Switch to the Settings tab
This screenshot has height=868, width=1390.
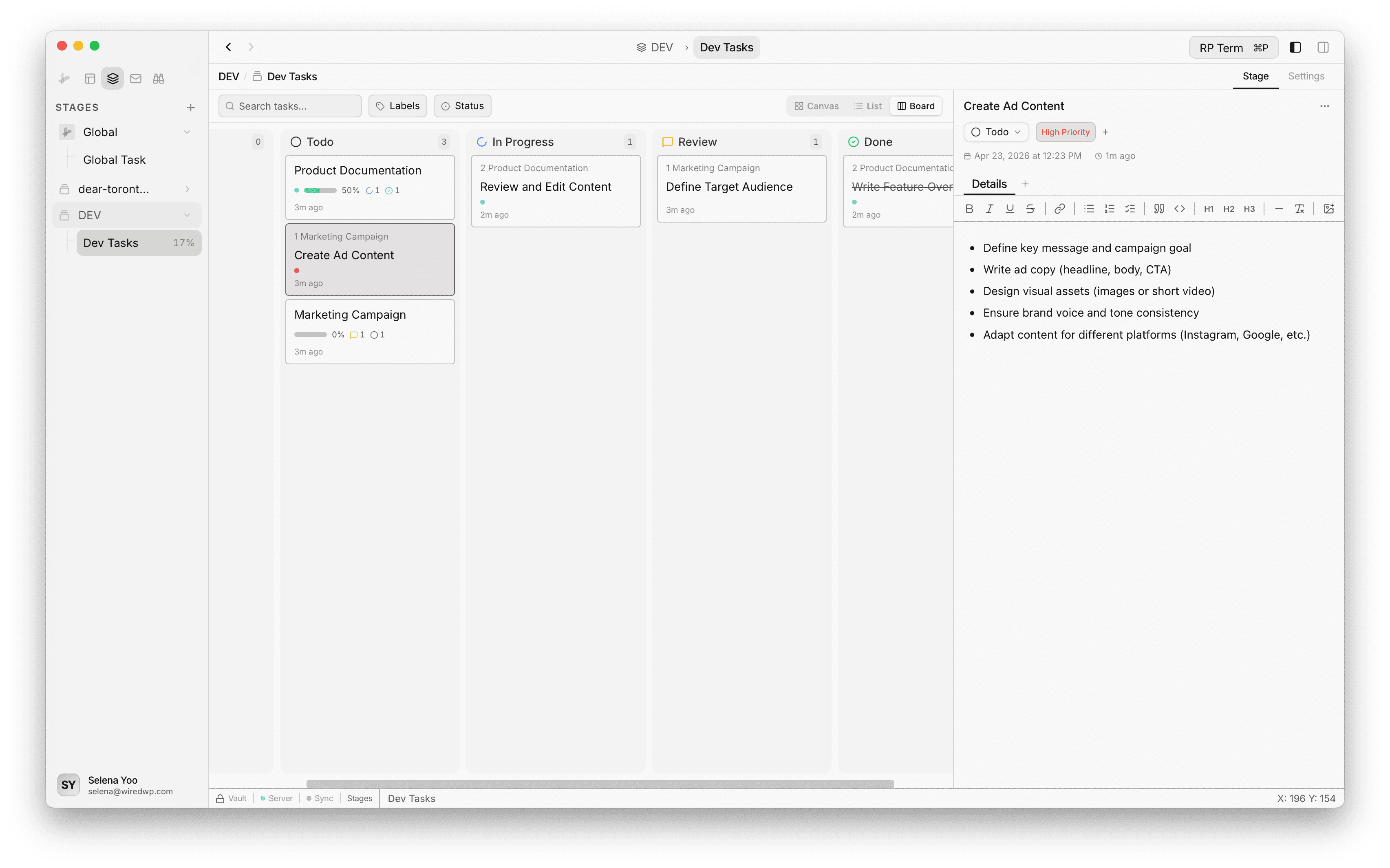pos(1306,76)
